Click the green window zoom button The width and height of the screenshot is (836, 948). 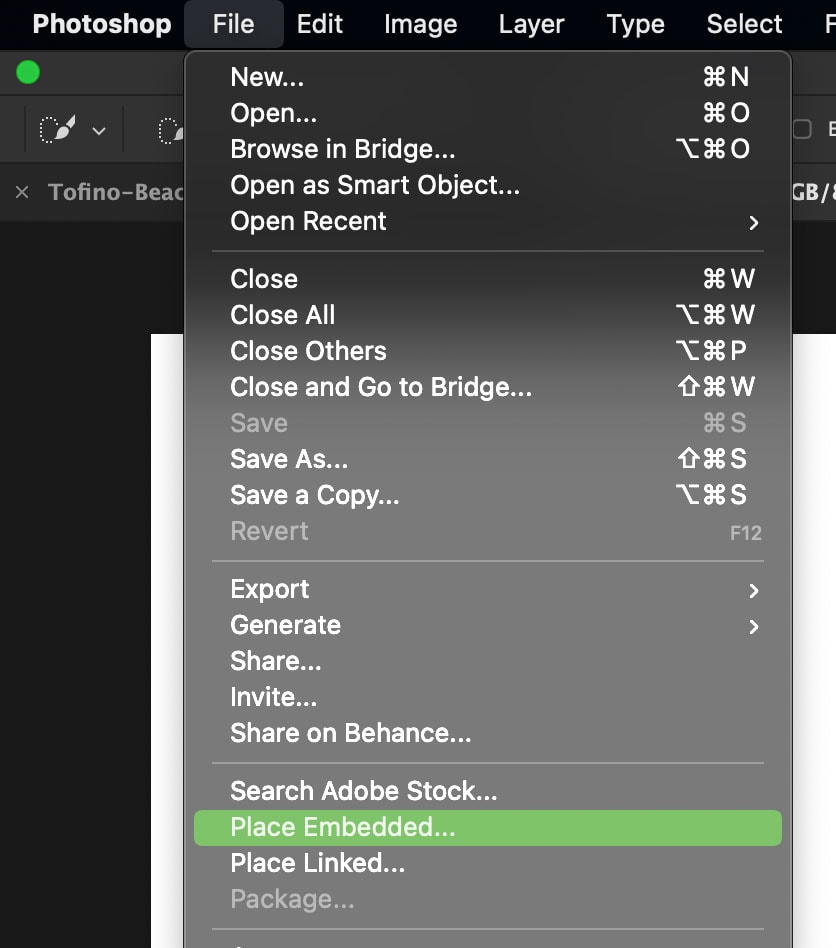click(28, 72)
